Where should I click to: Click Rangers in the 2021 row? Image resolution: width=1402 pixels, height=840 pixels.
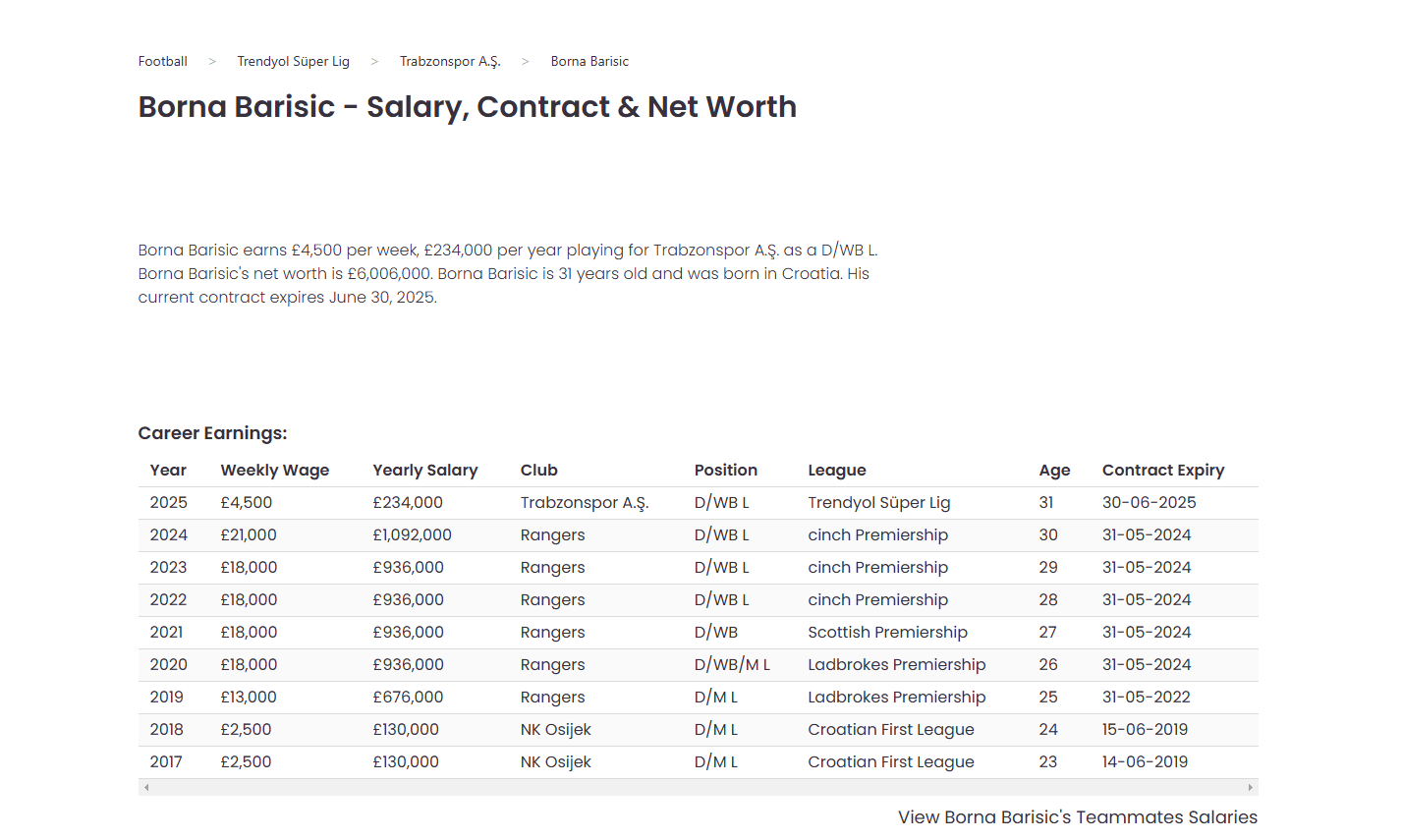[x=552, y=633]
